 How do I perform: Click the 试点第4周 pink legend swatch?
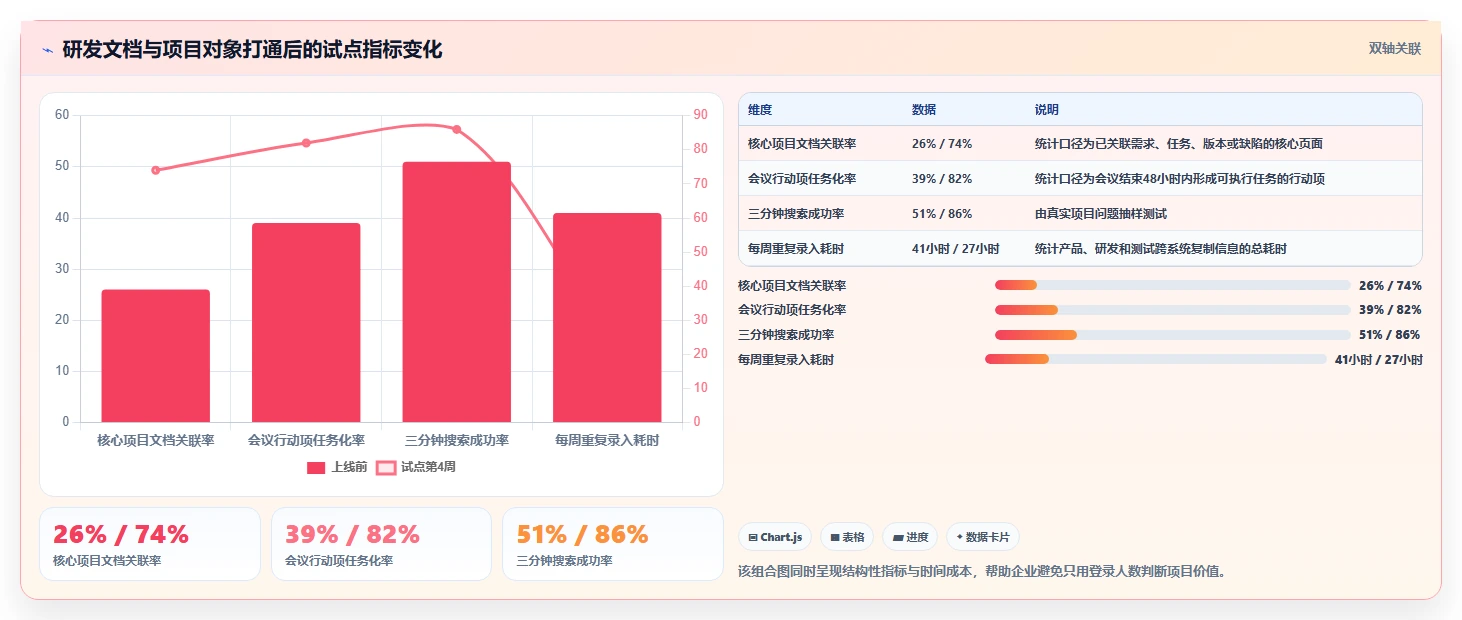(x=385, y=467)
